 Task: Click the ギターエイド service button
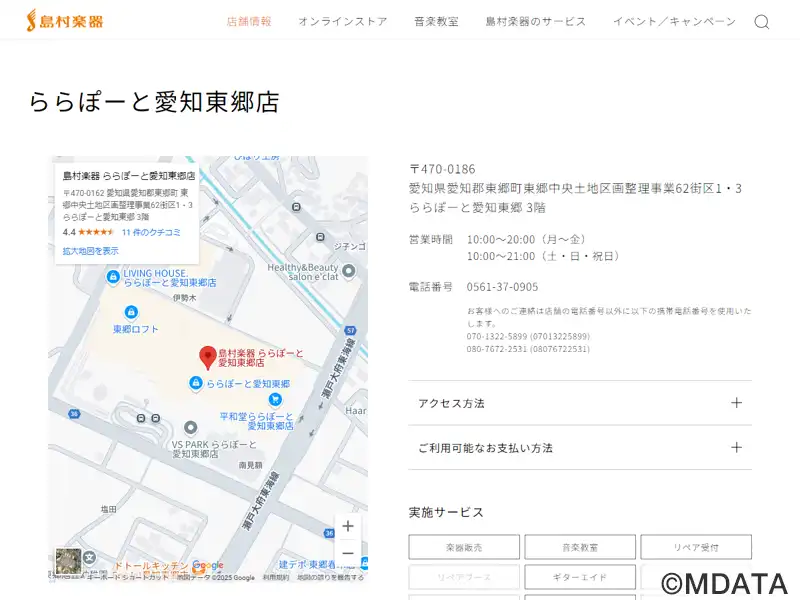tap(580, 577)
